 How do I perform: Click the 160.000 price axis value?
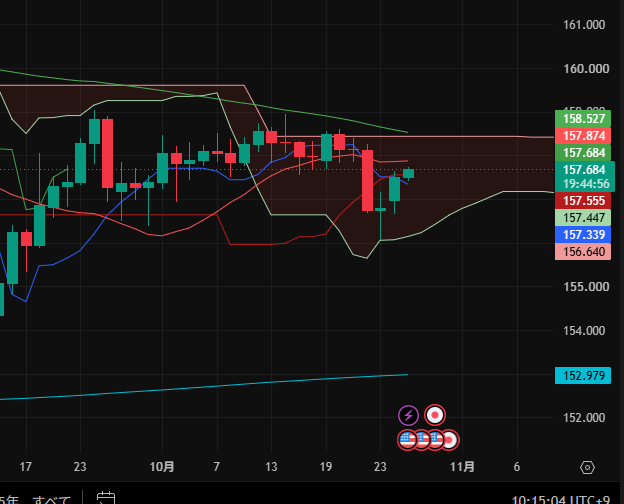(x=586, y=68)
